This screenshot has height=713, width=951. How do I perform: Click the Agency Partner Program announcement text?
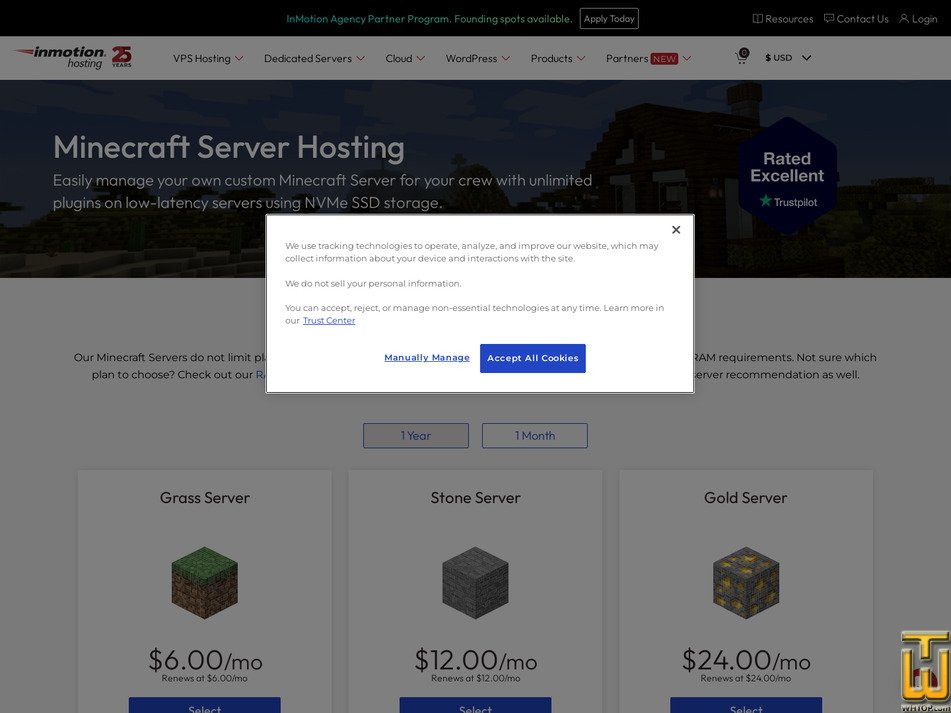[x=429, y=19]
